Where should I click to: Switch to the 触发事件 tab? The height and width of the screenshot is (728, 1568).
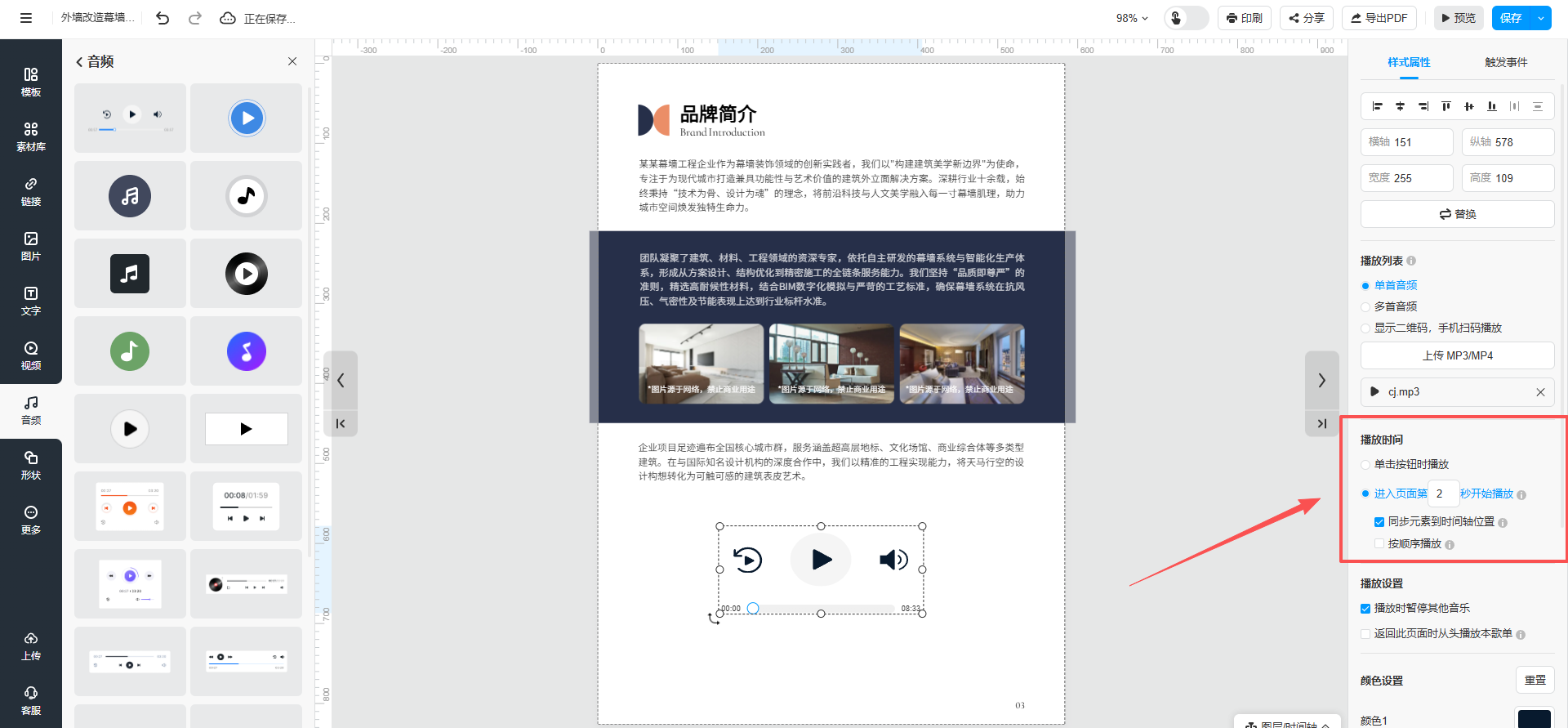pos(1505,62)
